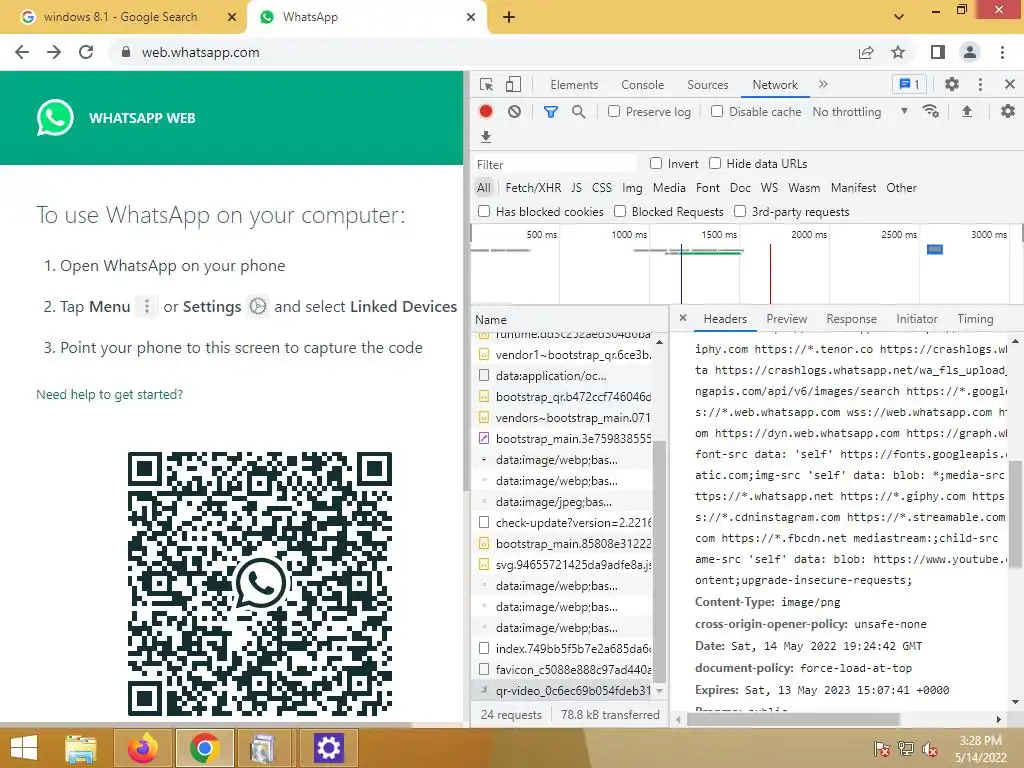Click the browser back arrow
1024x768 pixels.
click(x=22, y=52)
